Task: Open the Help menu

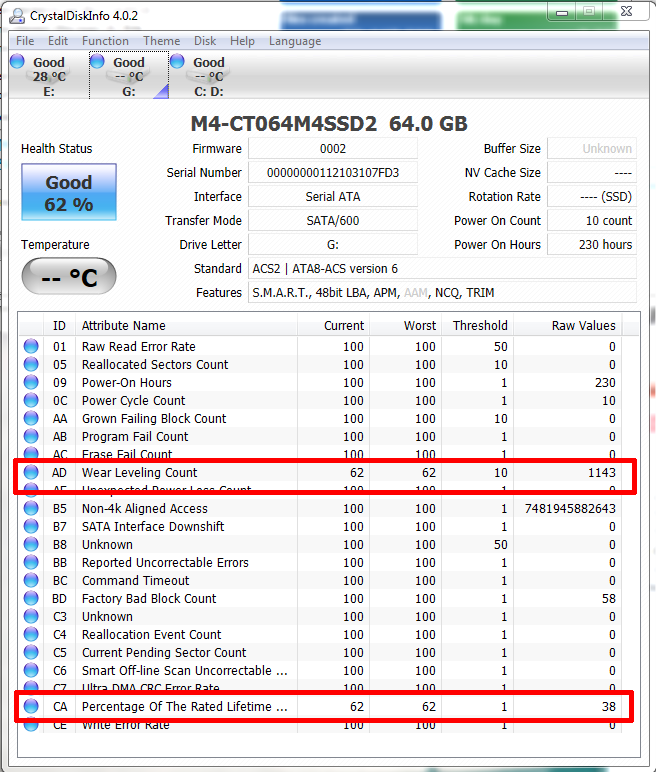Action: [x=242, y=41]
